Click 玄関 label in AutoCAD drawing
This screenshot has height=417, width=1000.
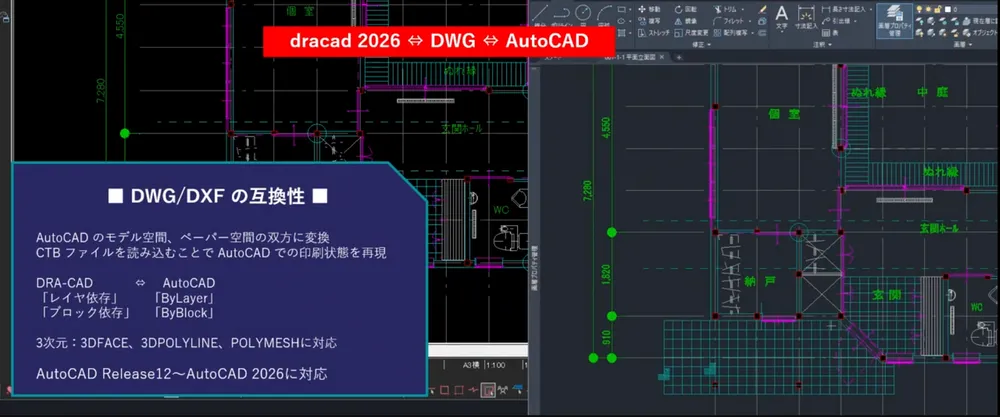tap(887, 295)
